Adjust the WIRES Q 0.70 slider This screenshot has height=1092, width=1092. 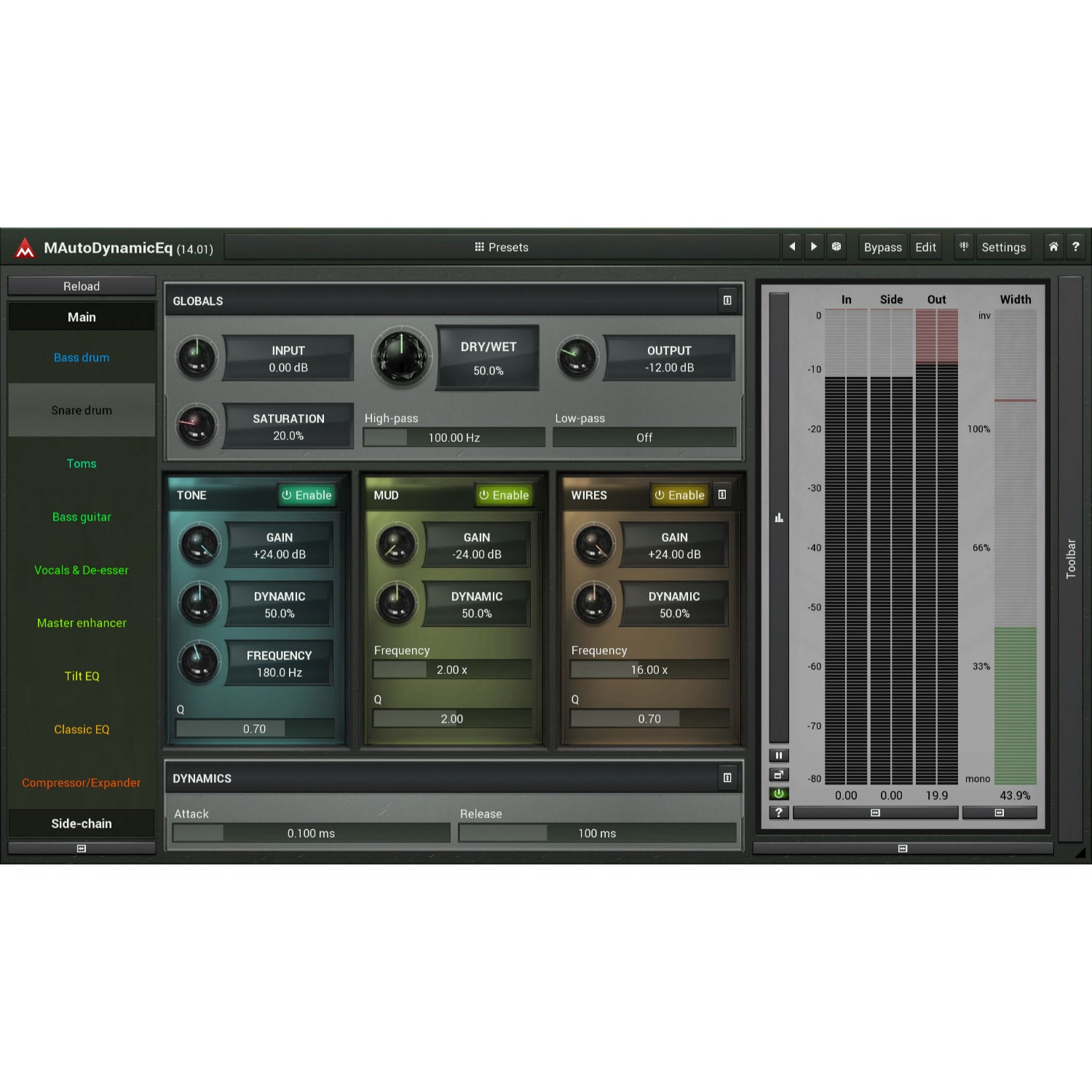(649, 719)
